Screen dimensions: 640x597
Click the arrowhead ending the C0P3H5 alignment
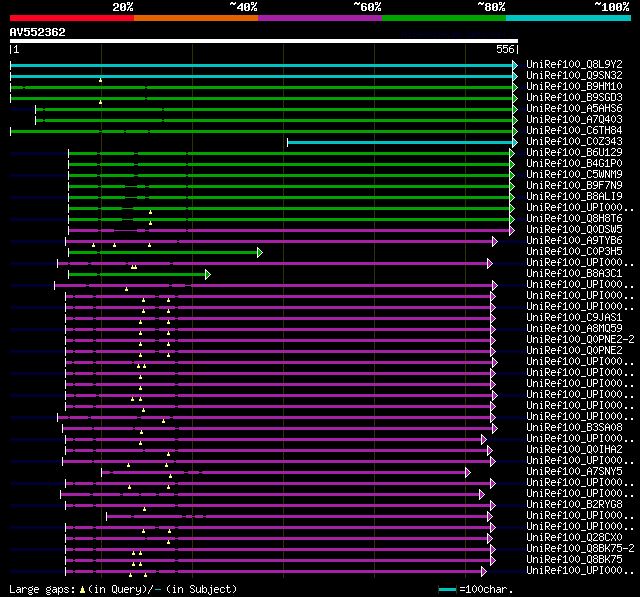coord(260,253)
